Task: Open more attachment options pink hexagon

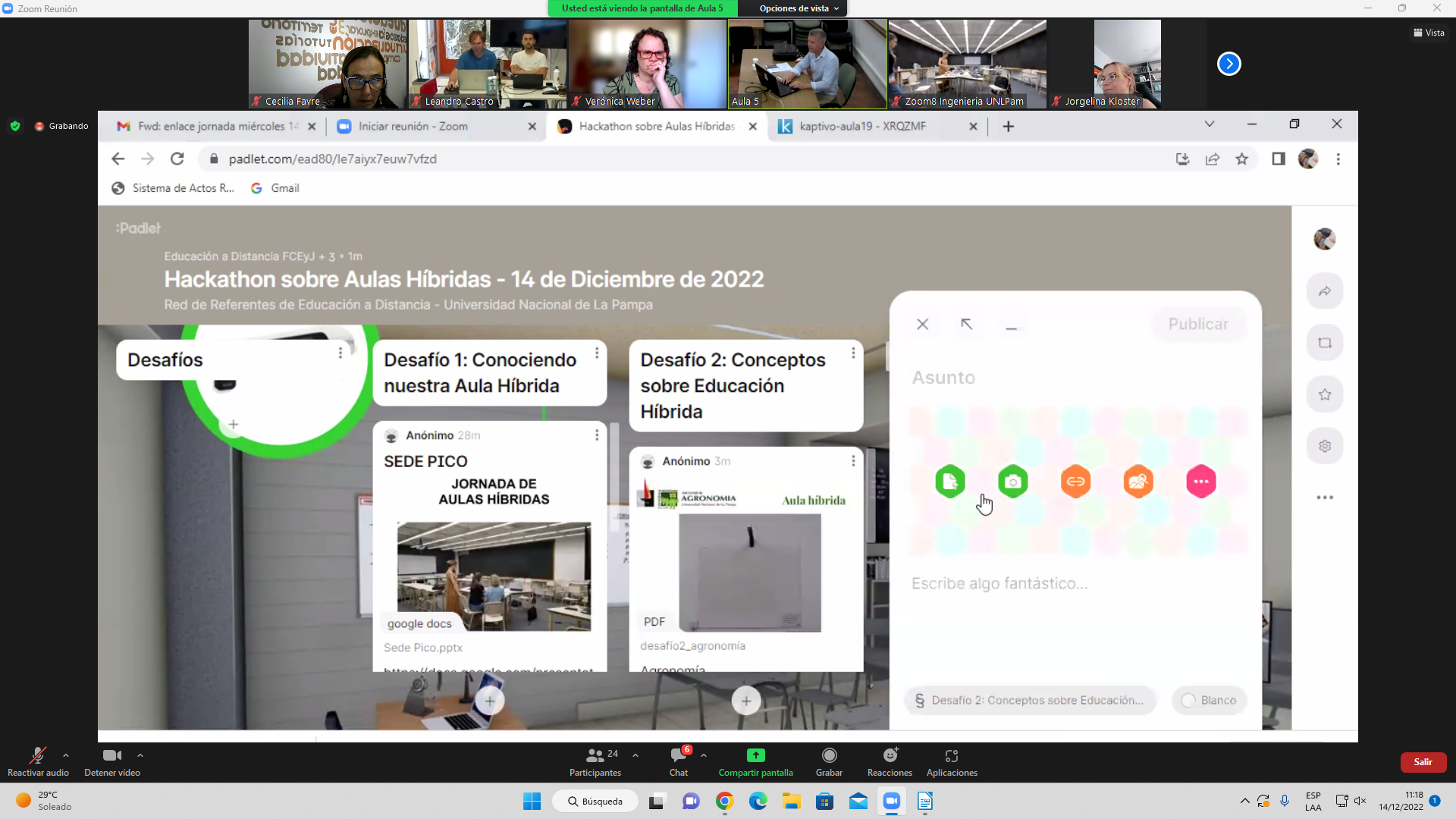Action: click(1201, 482)
